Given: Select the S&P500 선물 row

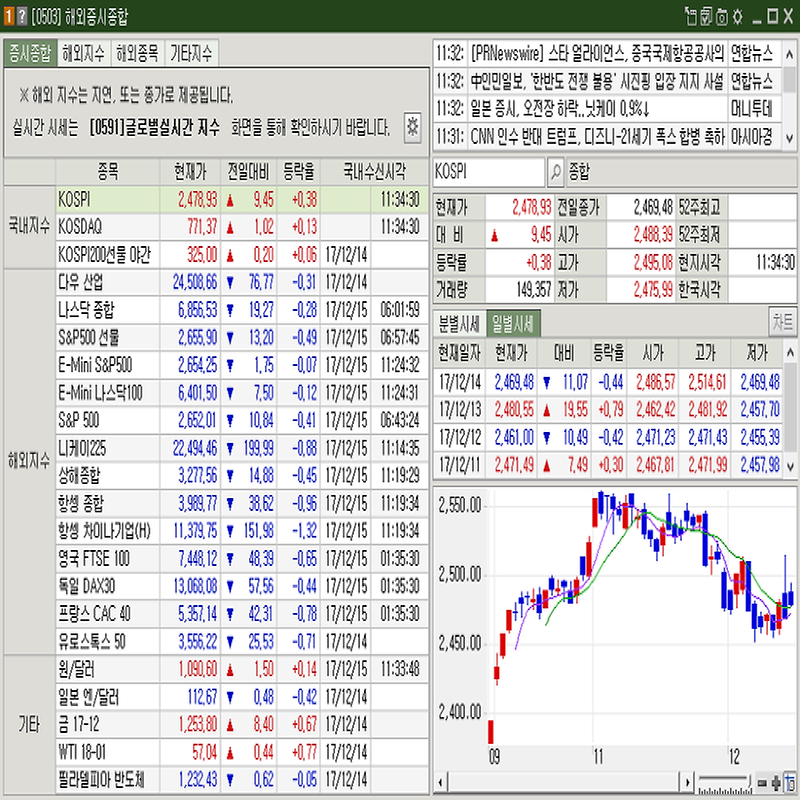Looking at the screenshot, I should click(242, 337).
